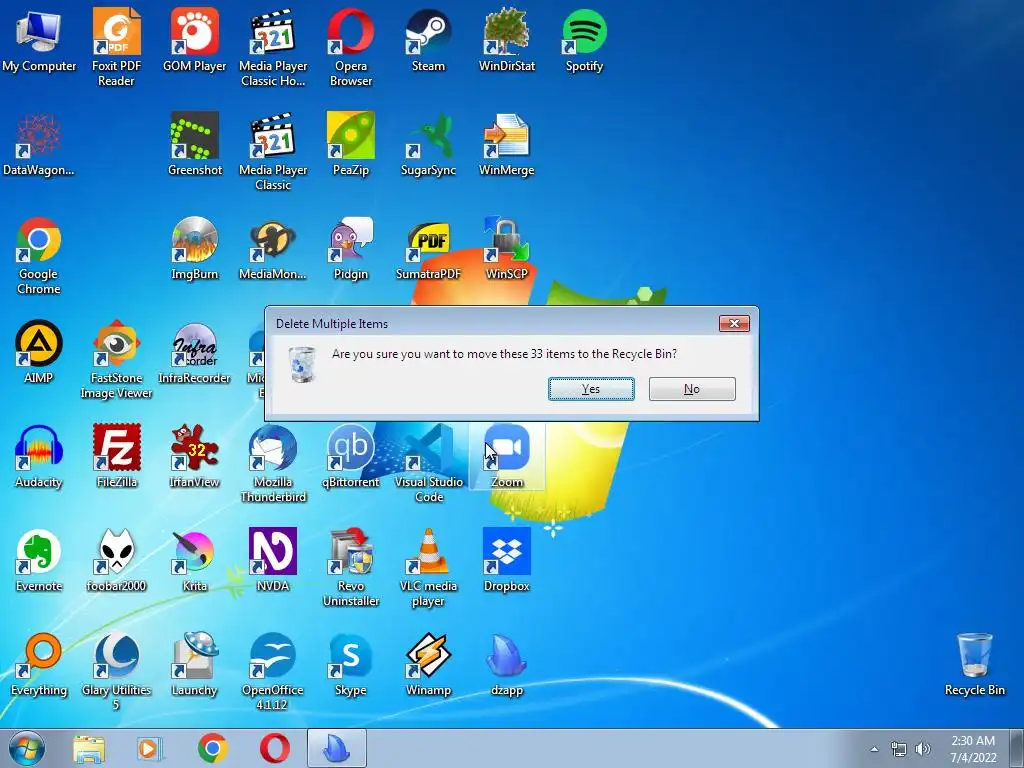Select the foobar2000 desktop icon
1024x768 pixels.
tap(116, 561)
